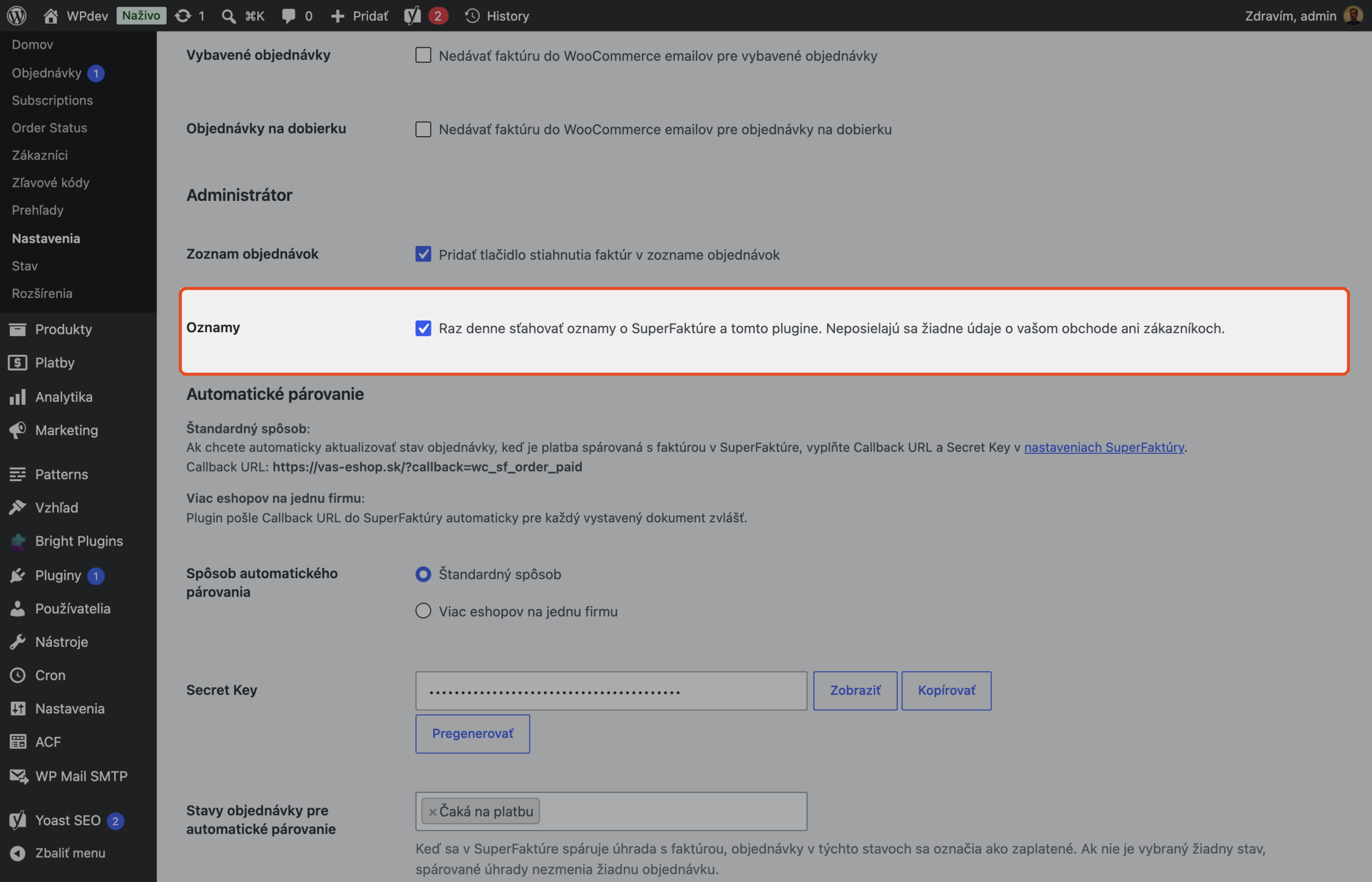Open the updates icon in admin bar

tap(183, 16)
